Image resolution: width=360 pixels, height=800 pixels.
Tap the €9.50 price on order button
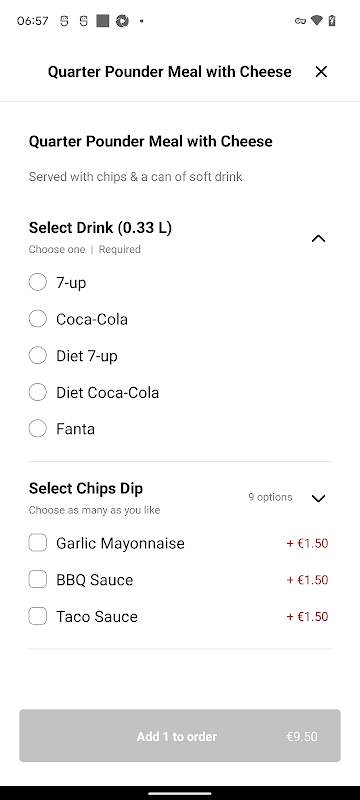302,737
